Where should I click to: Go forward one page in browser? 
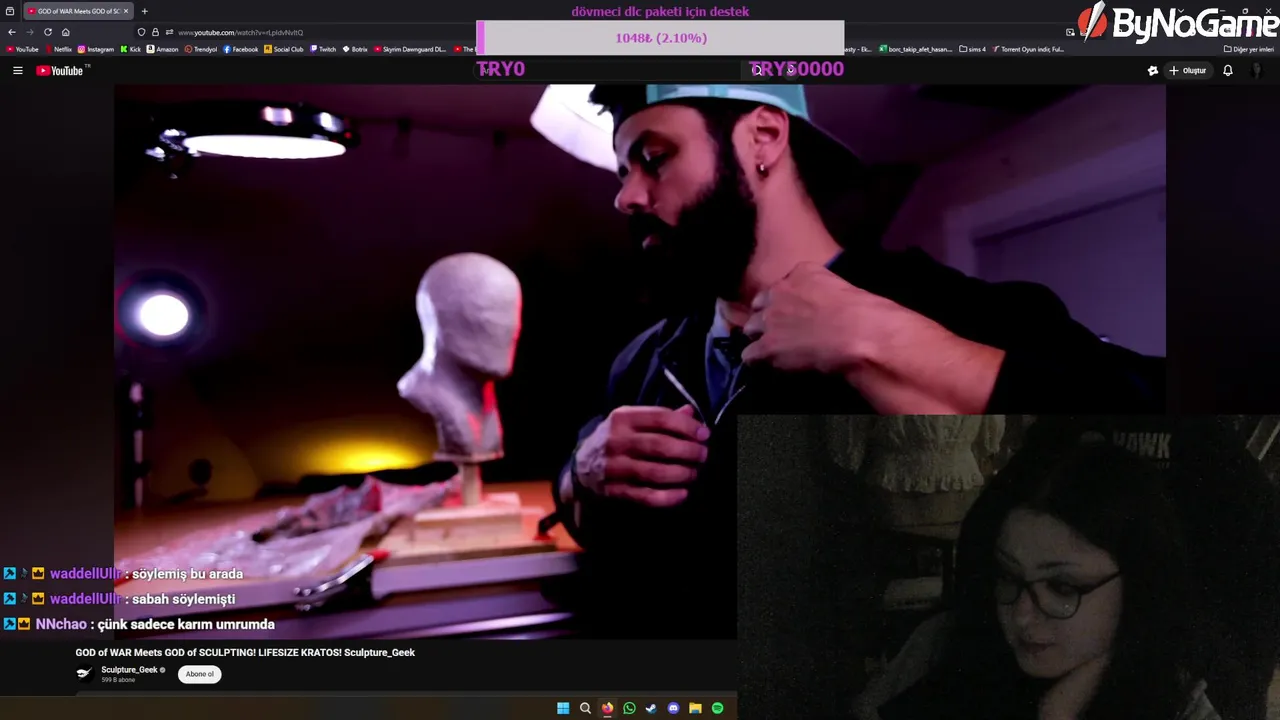pos(30,32)
